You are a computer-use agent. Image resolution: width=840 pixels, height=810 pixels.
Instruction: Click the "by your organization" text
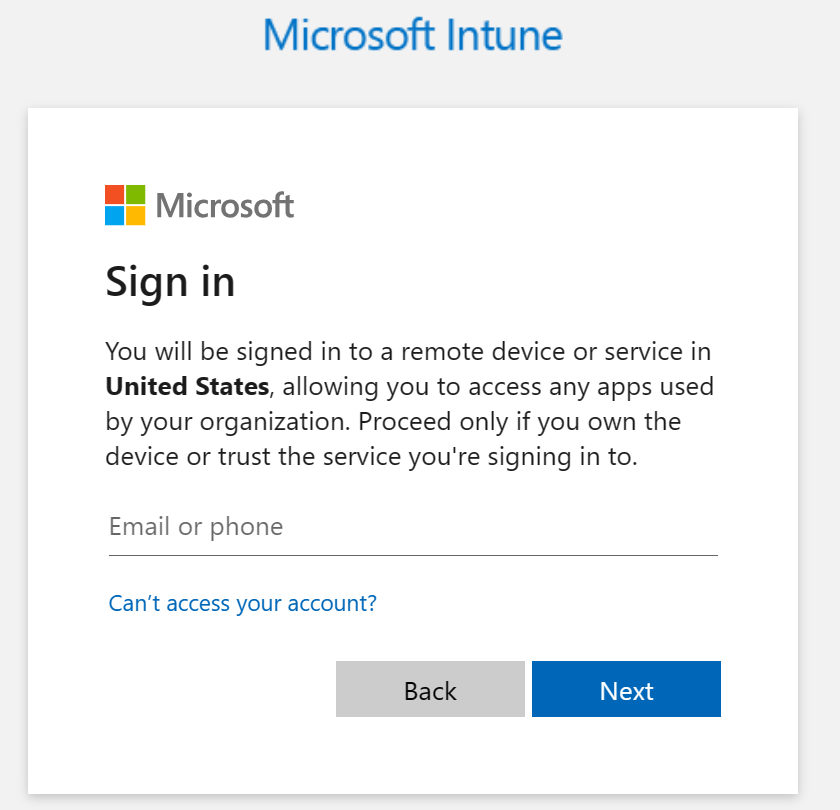coord(225,422)
